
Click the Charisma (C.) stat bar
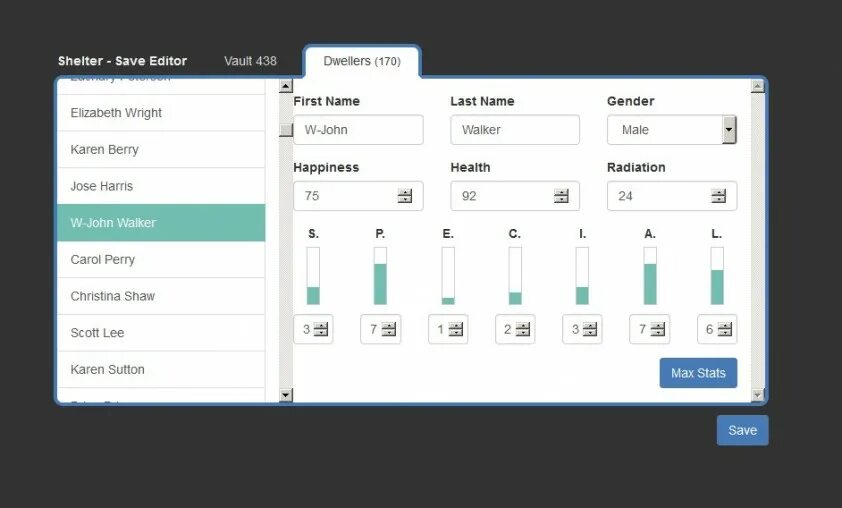pyautogui.click(x=515, y=275)
